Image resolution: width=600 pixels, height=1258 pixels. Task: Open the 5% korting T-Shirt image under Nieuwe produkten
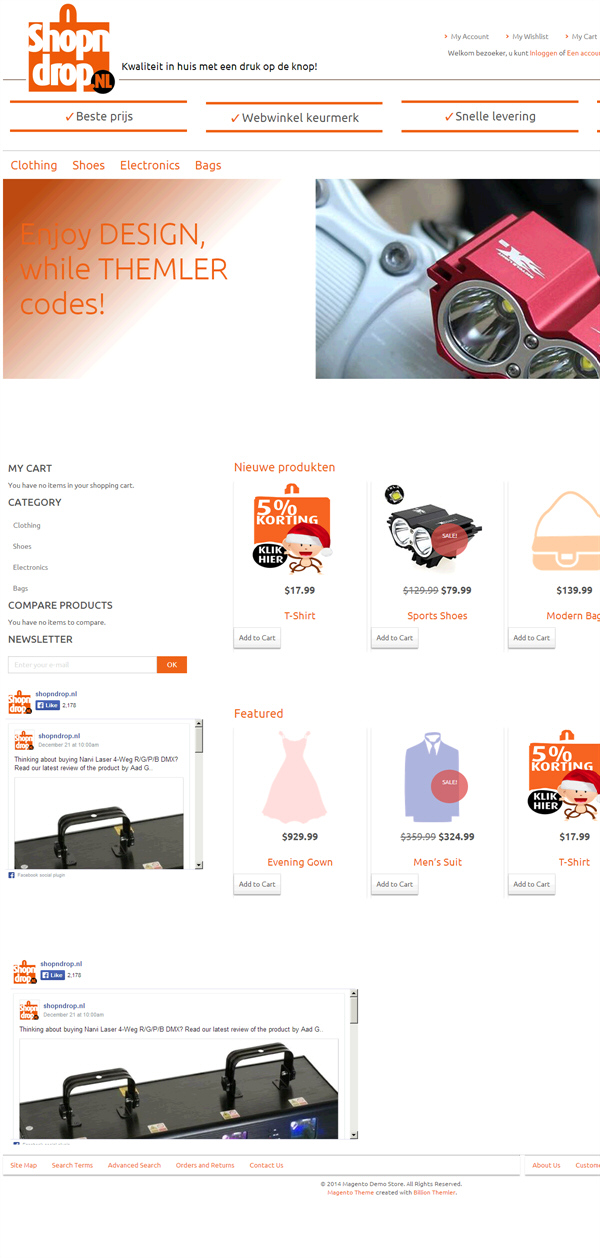(292, 532)
